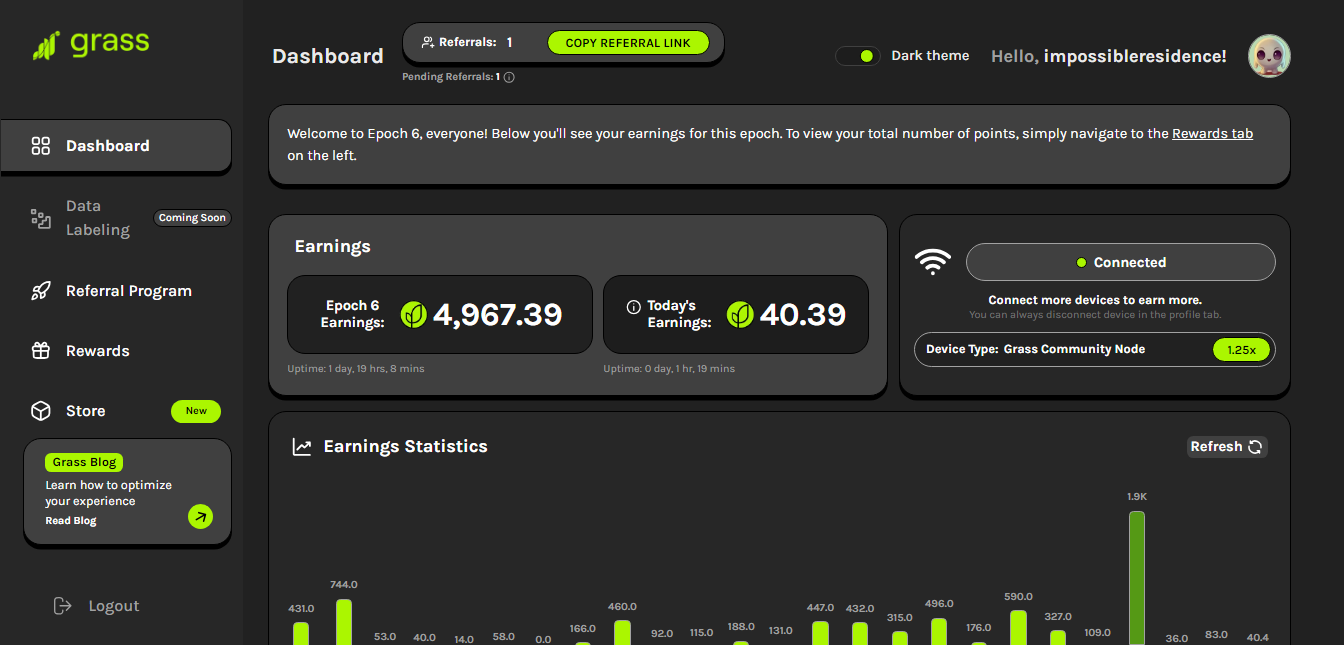Image resolution: width=1344 pixels, height=645 pixels.
Task: Follow the Rewards tab link in banner
Action: tap(1212, 134)
